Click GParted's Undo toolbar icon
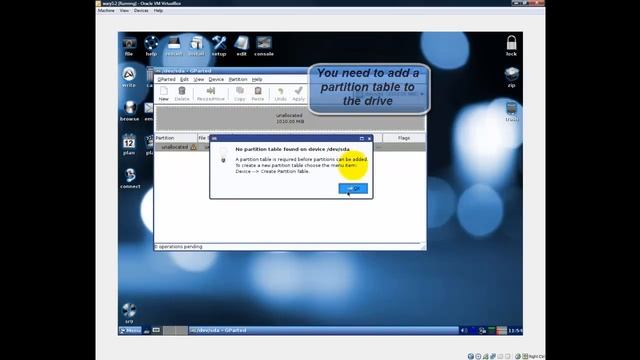Viewport: 640px width, 360px height. point(280,93)
